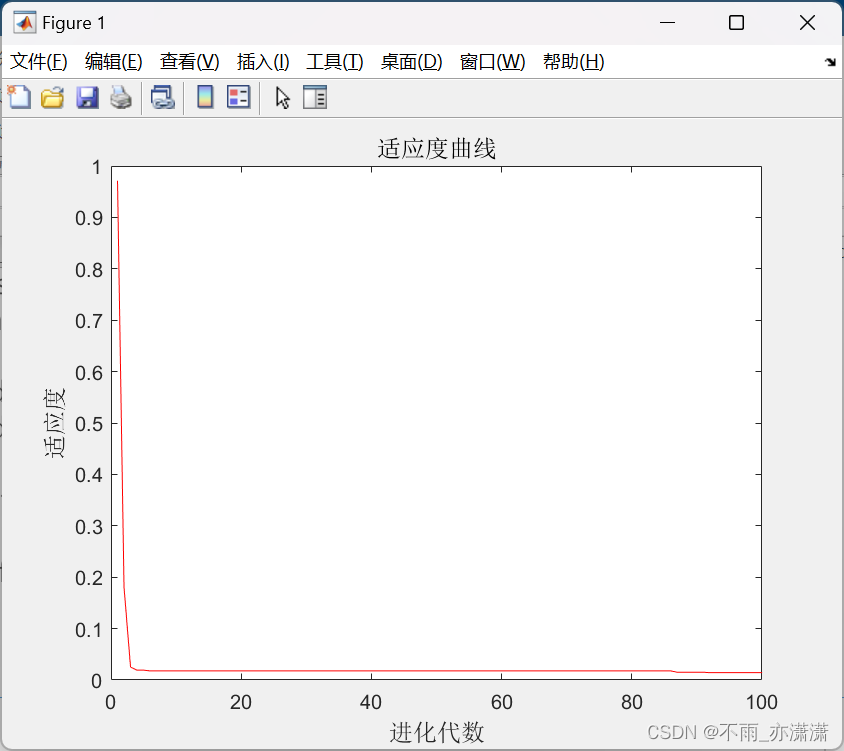This screenshot has width=844, height=751.
Task: Toggle the edit plot arrow tool
Action: pyautogui.click(x=282, y=98)
